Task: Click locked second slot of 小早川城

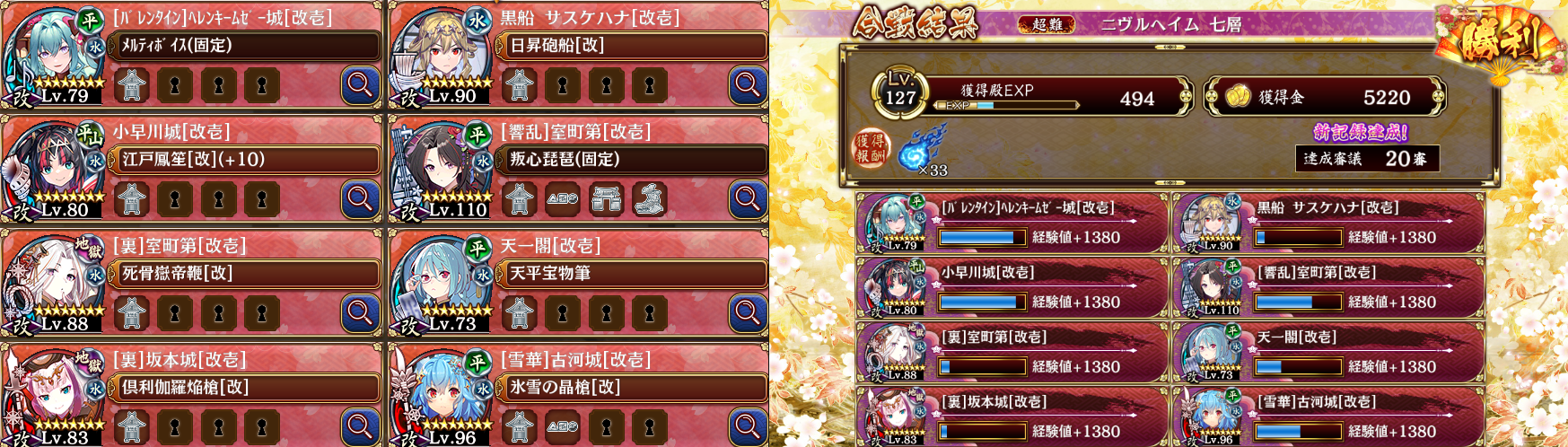Action: pos(176,199)
